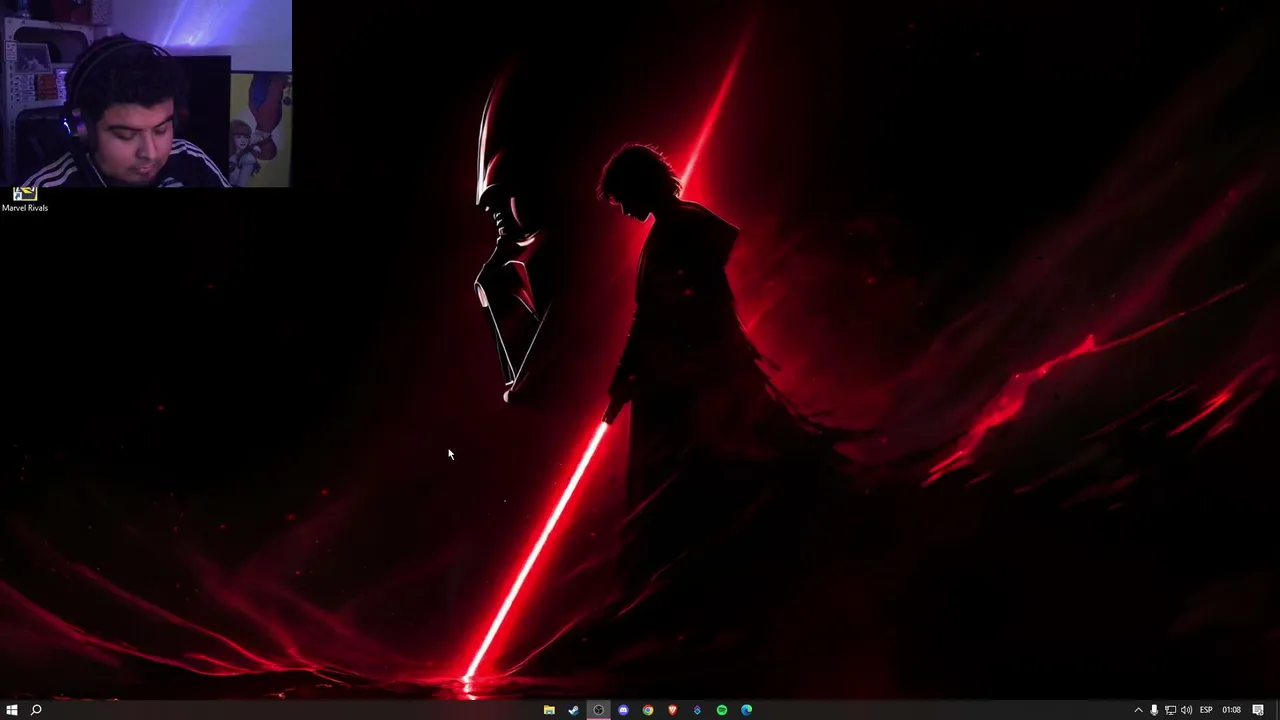Open the blue diamond app in taskbar
The height and width of the screenshot is (720, 1280).
(x=697, y=710)
